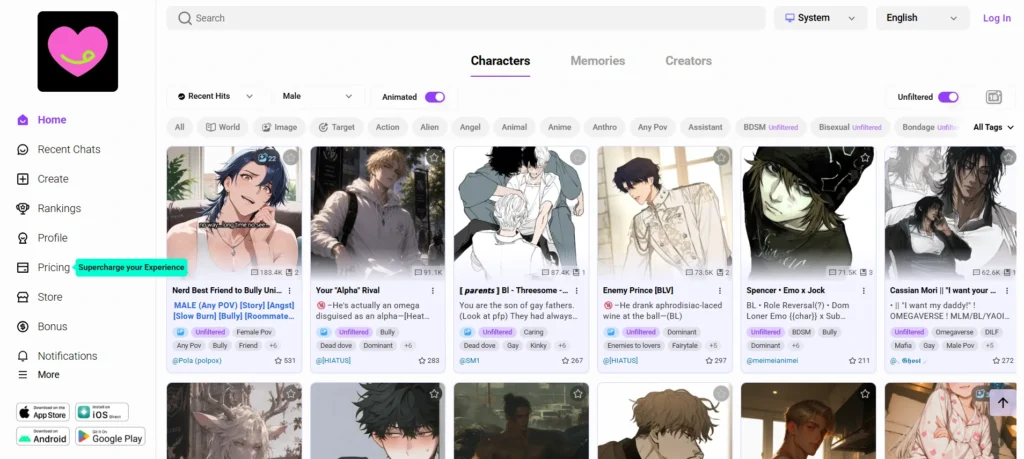Go to Profile in sidebar
The width and height of the screenshot is (1024, 459).
42,238
